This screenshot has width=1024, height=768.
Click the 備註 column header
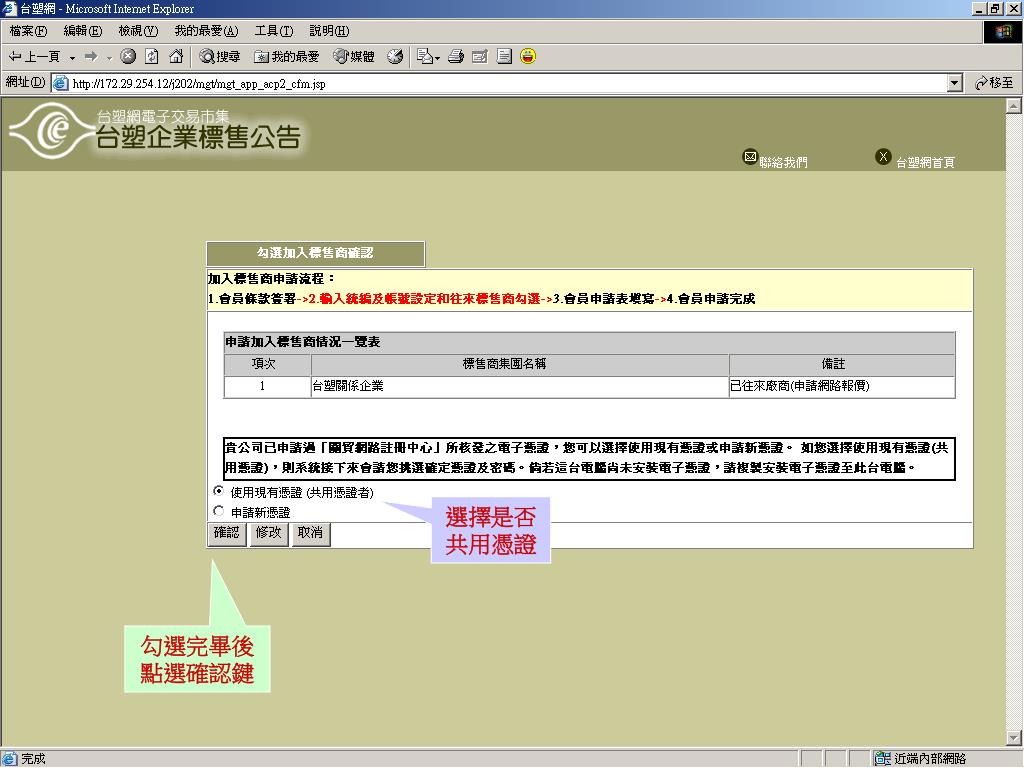pos(842,365)
